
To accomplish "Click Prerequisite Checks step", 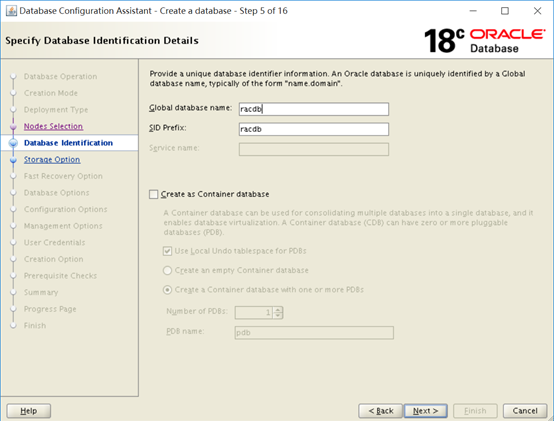I will point(60,276).
